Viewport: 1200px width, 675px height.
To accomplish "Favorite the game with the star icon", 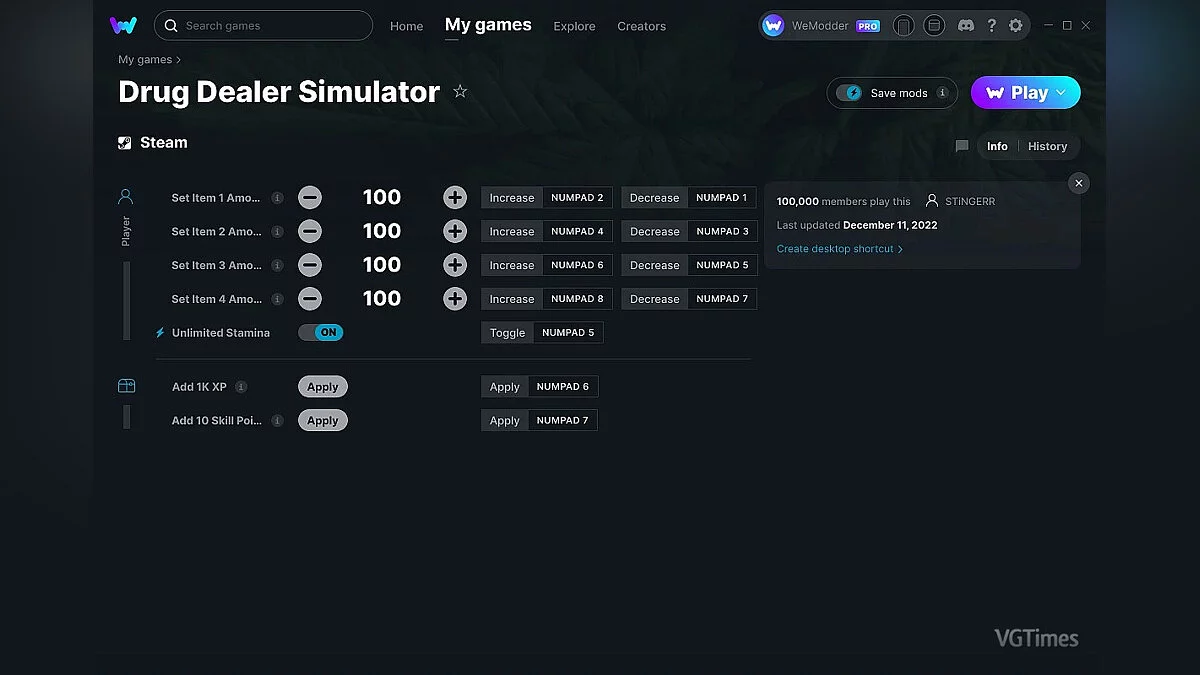I will (x=460, y=92).
